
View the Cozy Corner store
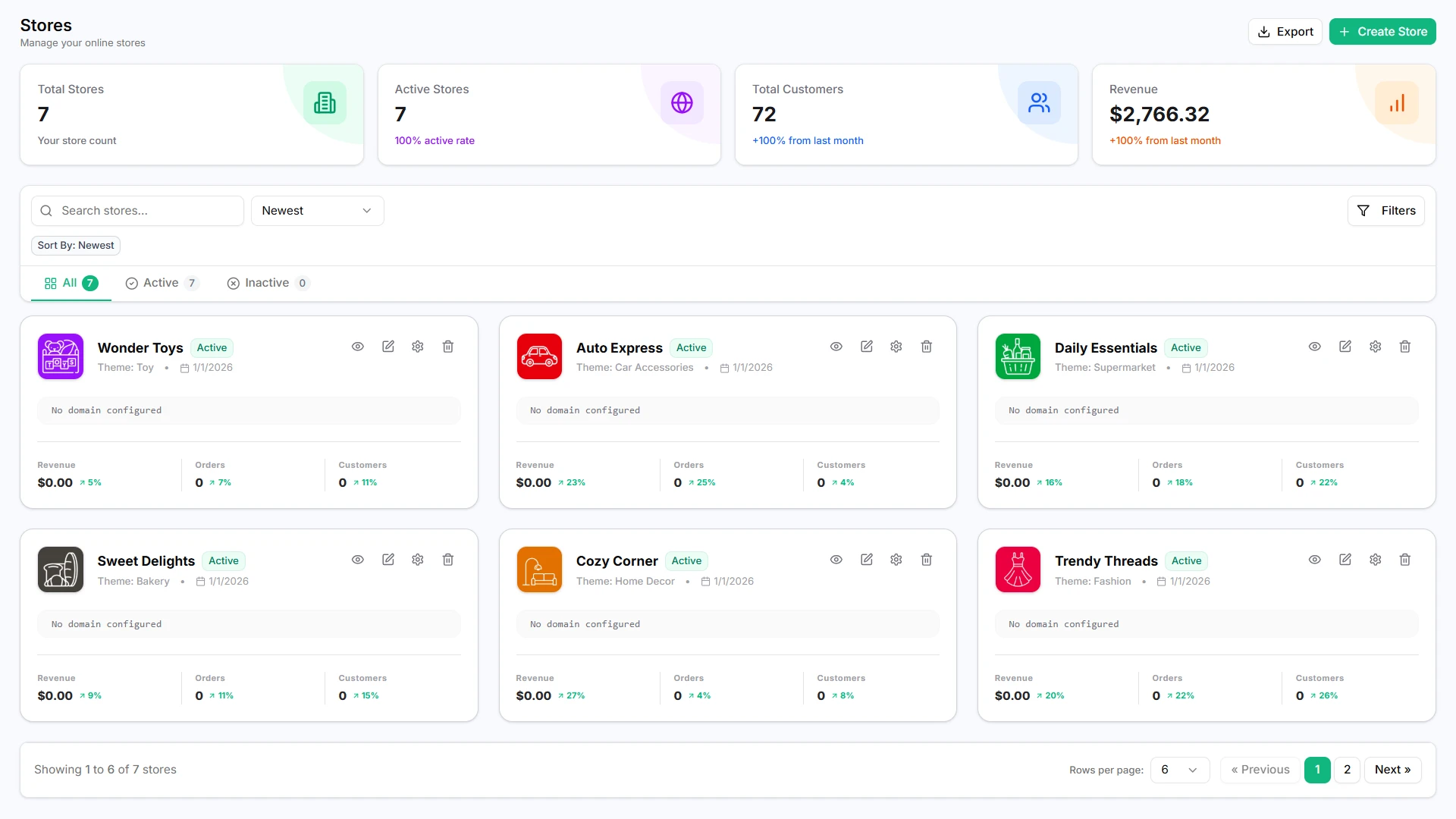pyautogui.click(x=836, y=560)
